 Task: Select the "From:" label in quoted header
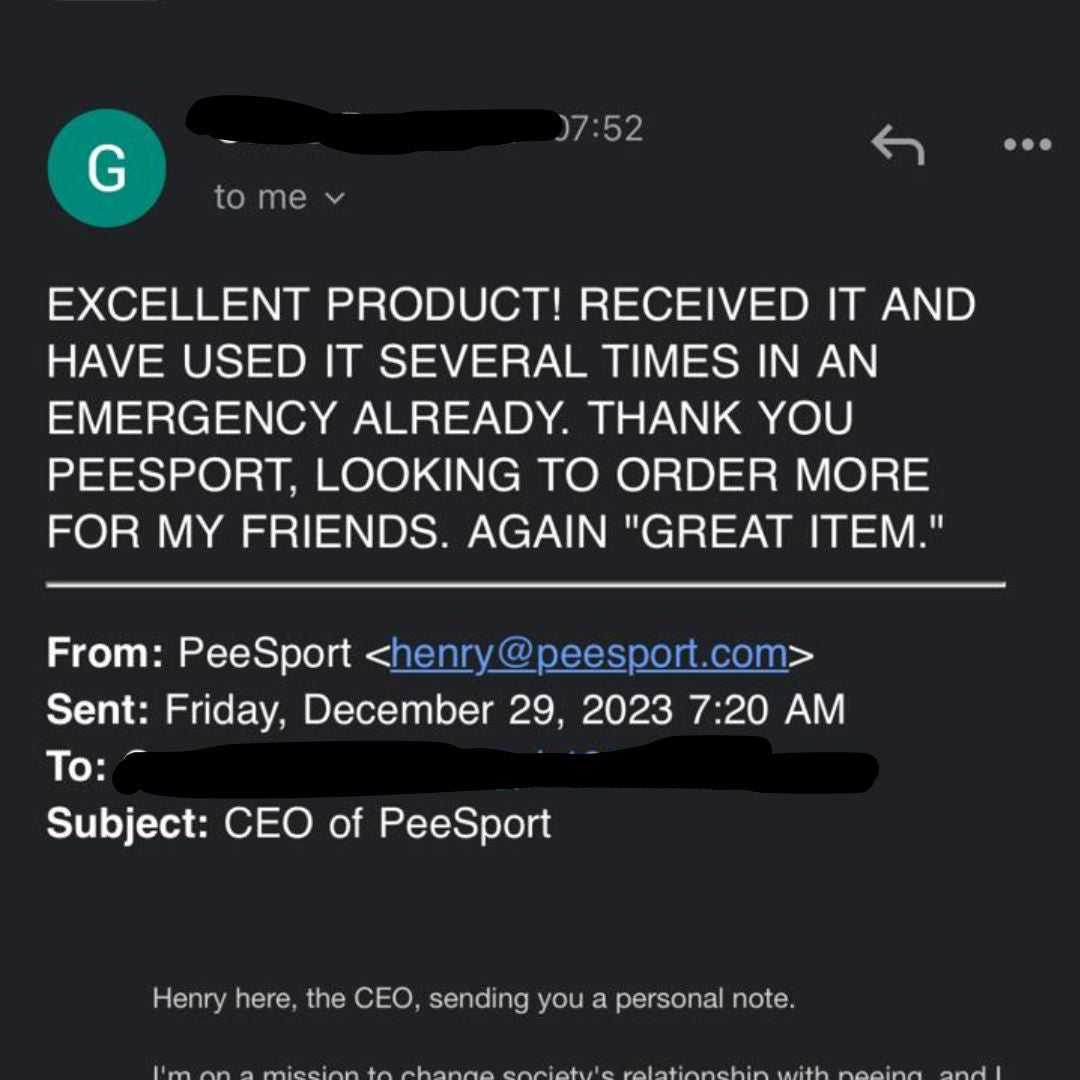(x=104, y=654)
